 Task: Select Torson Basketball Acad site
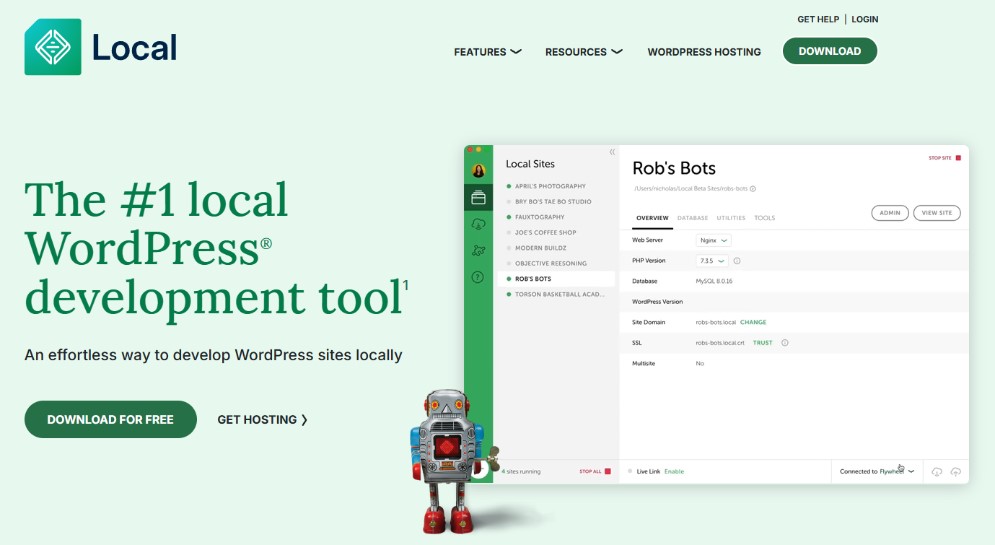[x=560, y=294]
